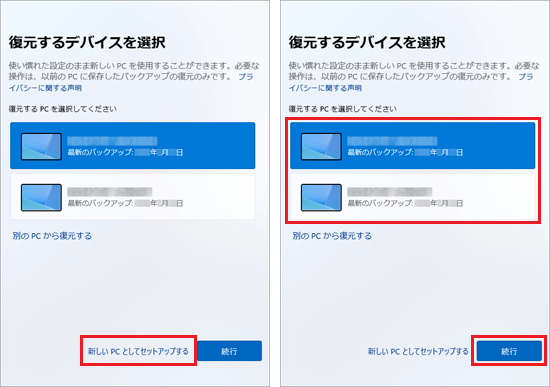Open privacy statement link in right panel
The image size is (550, 387).
325,88
